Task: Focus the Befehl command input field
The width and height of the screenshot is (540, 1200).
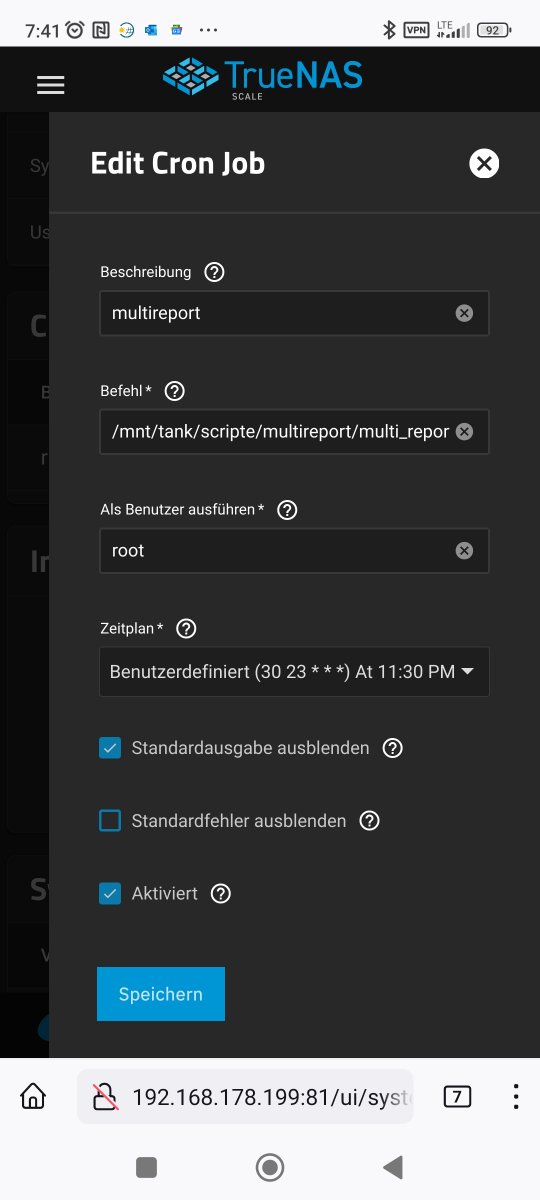Action: (x=280, y=432)
